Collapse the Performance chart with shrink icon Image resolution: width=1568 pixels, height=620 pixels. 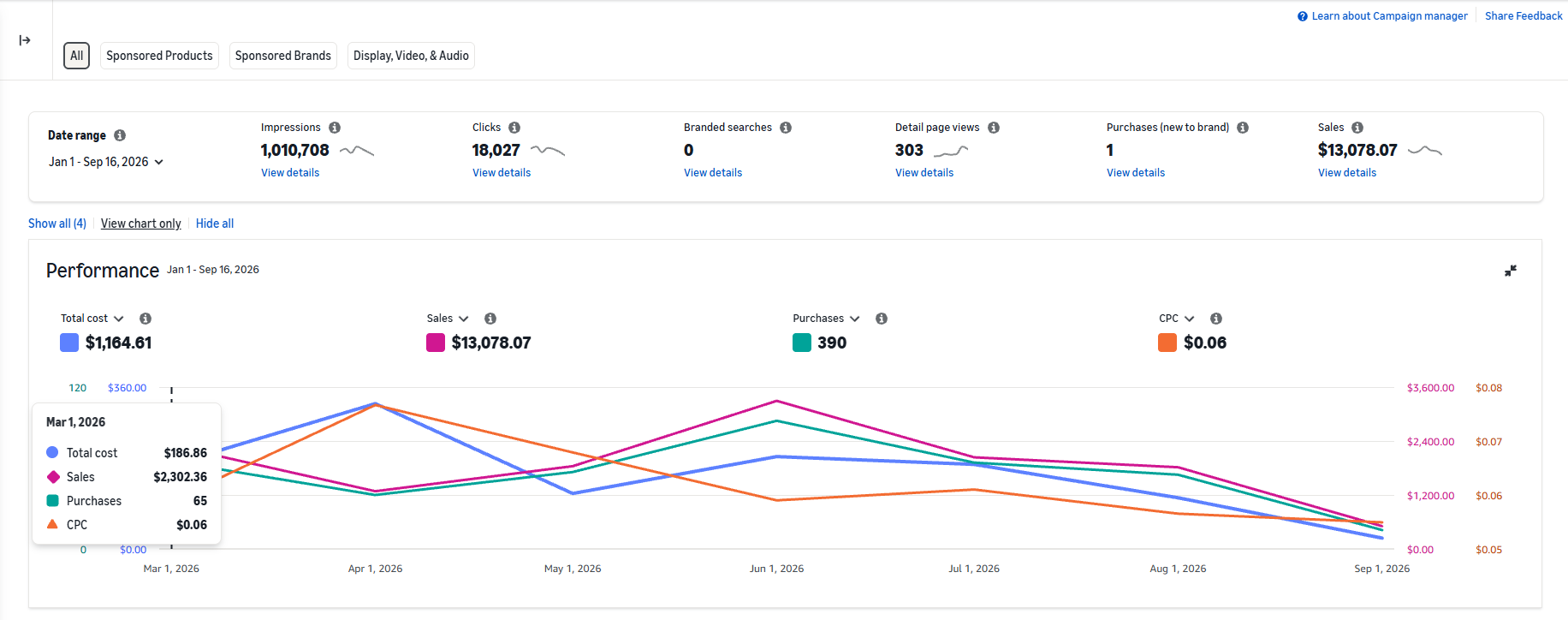pyautogui.click(x=1511, y=271)
